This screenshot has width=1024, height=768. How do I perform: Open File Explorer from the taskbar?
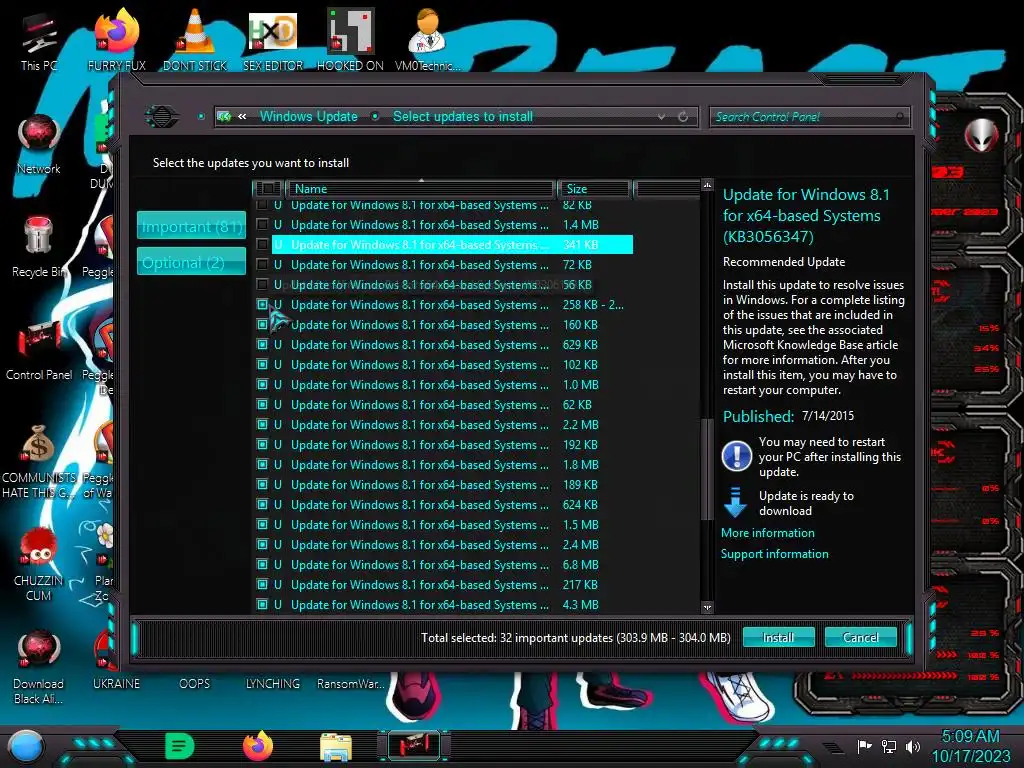click(336, 746)
